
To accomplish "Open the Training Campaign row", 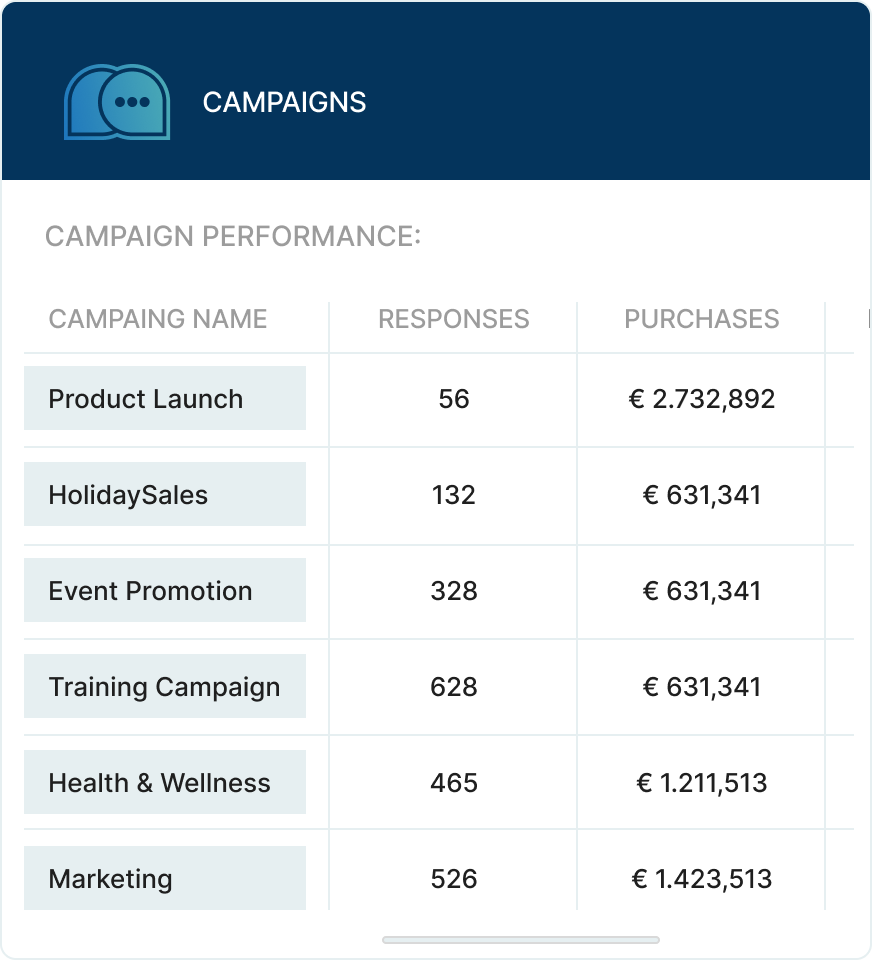I will tap(165, 687).
